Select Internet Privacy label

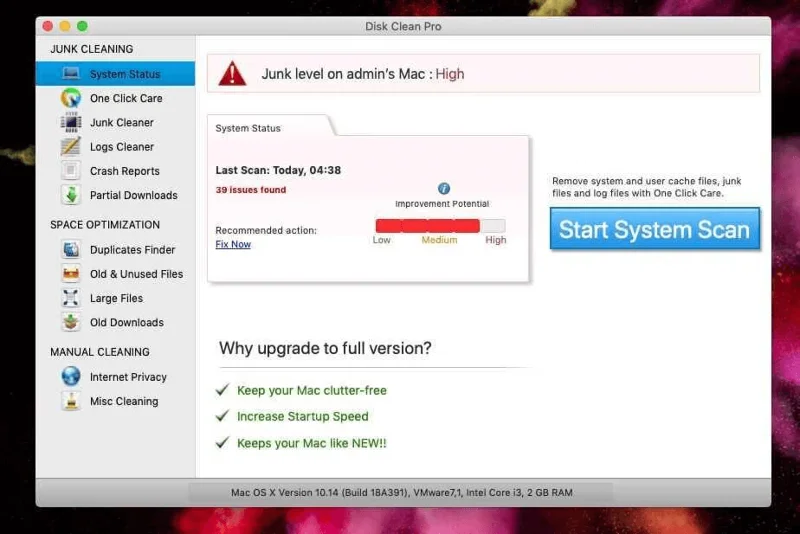coord(128,377)
